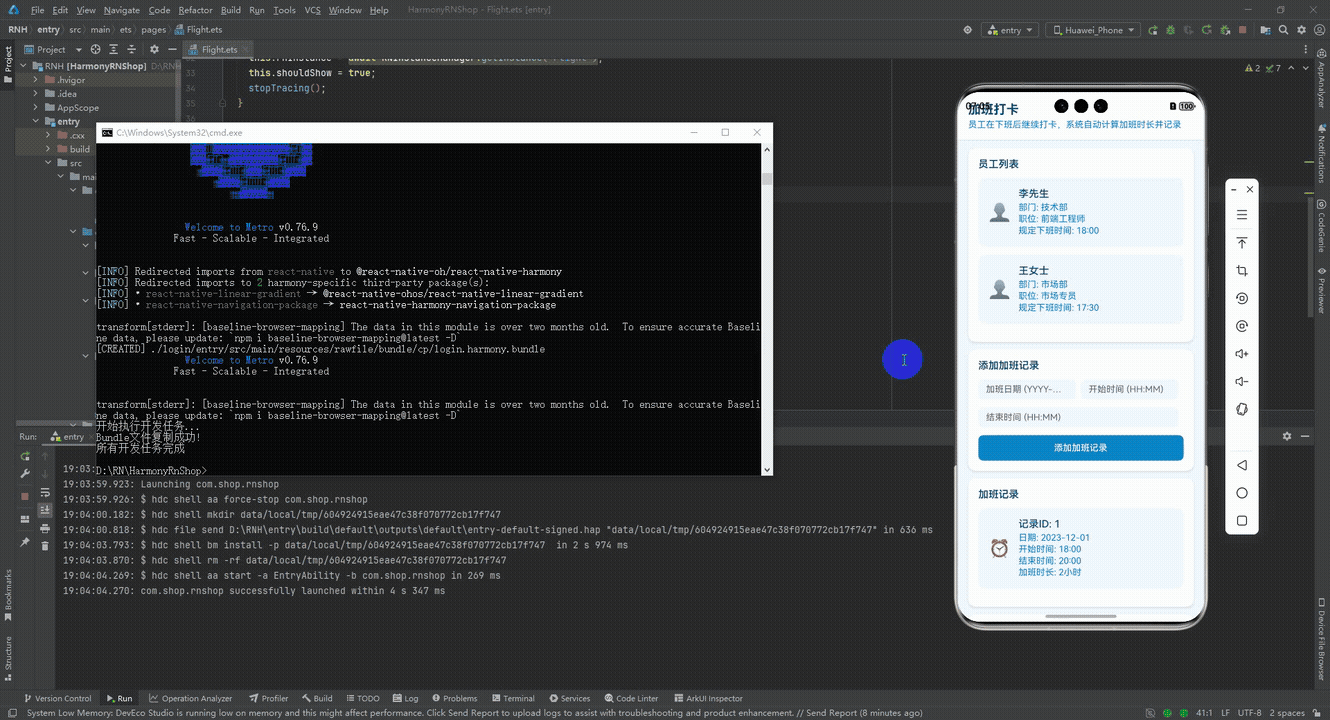Go to next highlighted error arrow
Image resolution: width=1330 pixels, height=720 pixels.
click(x=1305, y=68)
